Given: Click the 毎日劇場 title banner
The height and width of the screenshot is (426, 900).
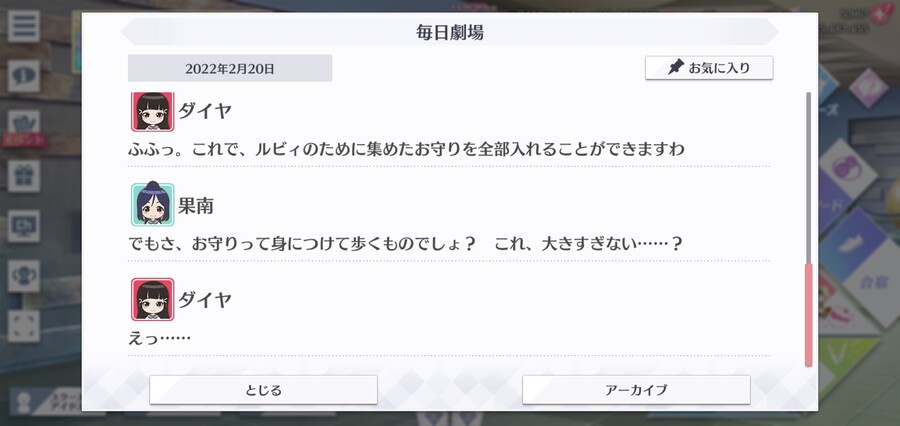Looking at the screenshot, I should click(x=450, y=32).
